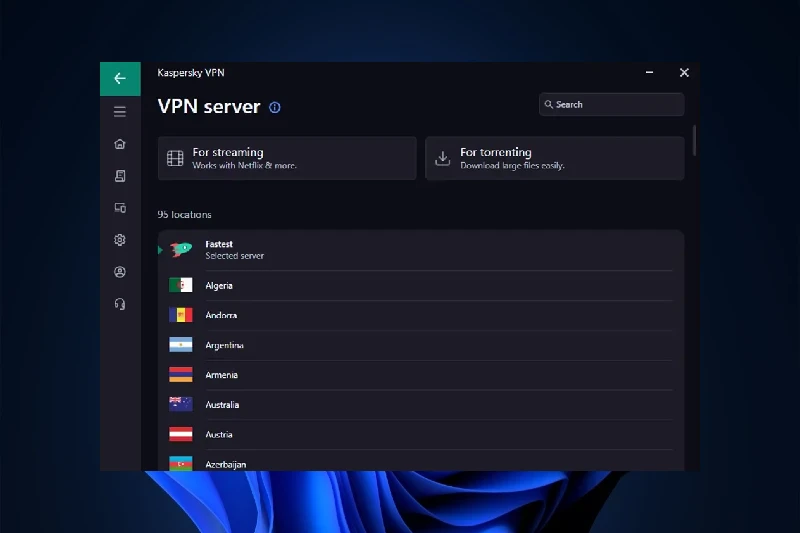Click the Argentina flag icon
Screen dimensions: 800x533
(181, 345)
